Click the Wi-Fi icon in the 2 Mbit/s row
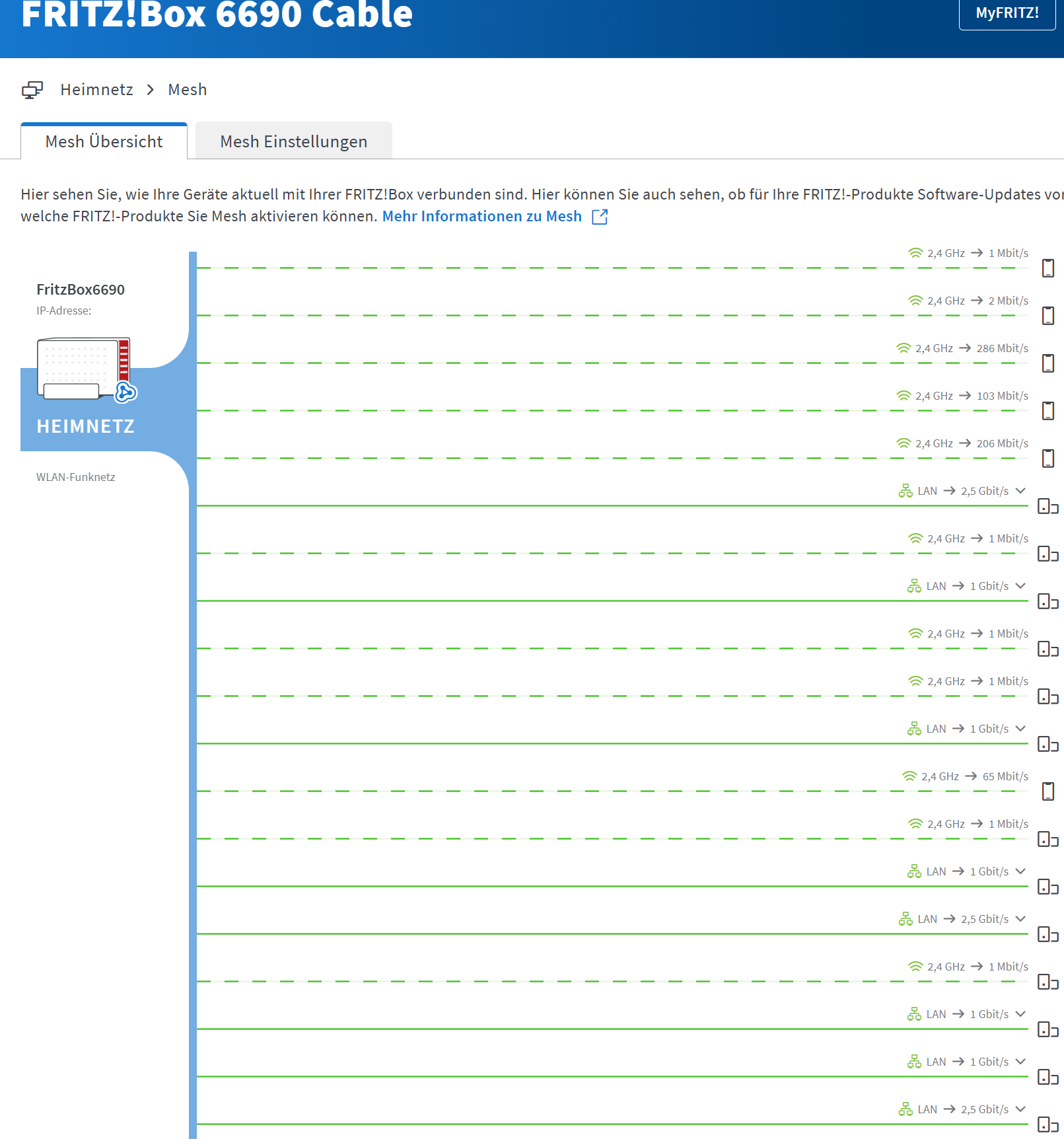The height and width of the screenshot is (1139, 1064). [x=915, y=301]
